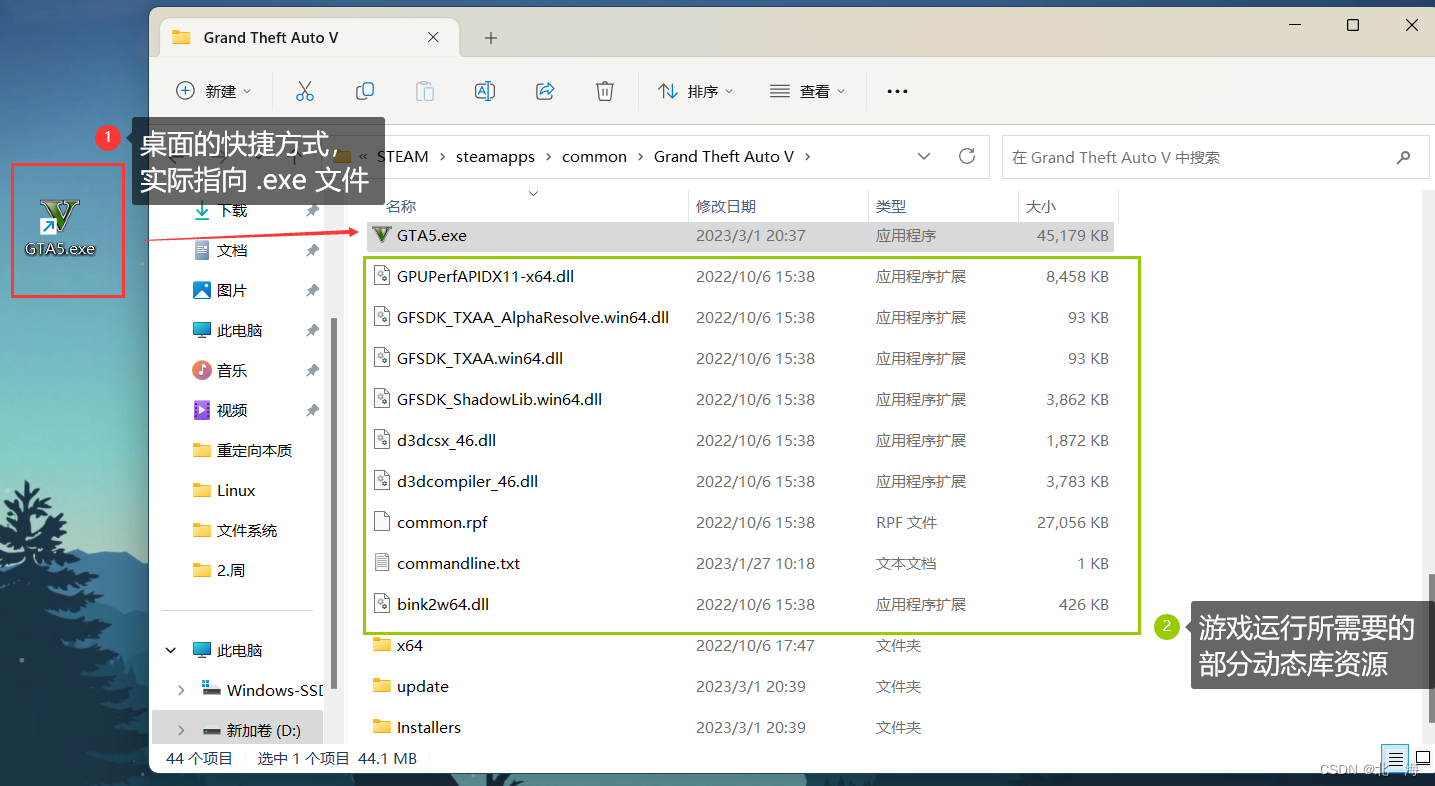Click the bink2w64.dll file icon

point(381,604)
